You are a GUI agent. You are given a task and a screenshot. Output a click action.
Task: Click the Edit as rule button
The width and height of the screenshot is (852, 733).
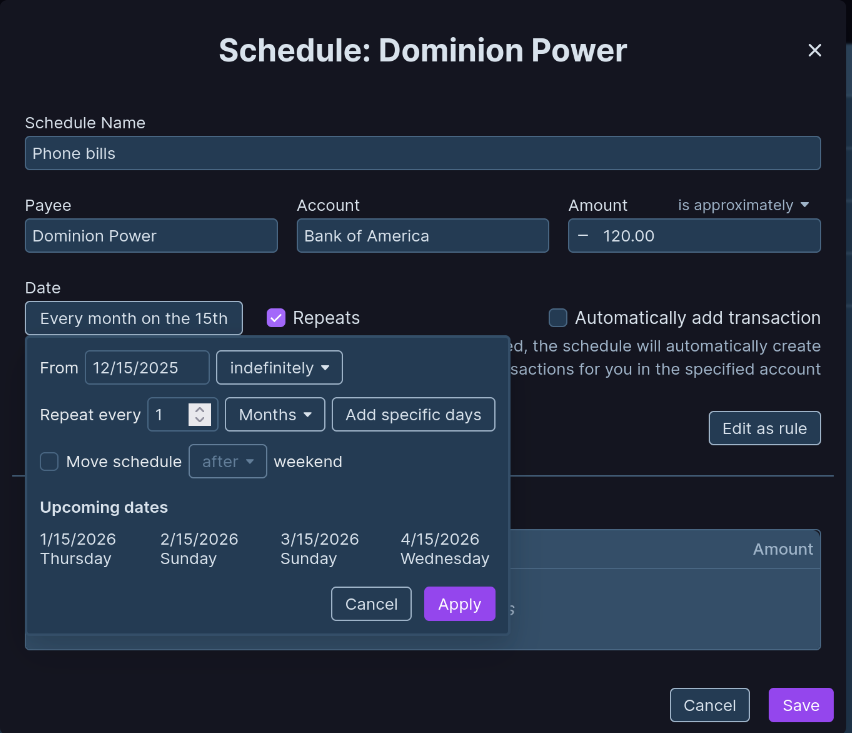coord(765,428)
